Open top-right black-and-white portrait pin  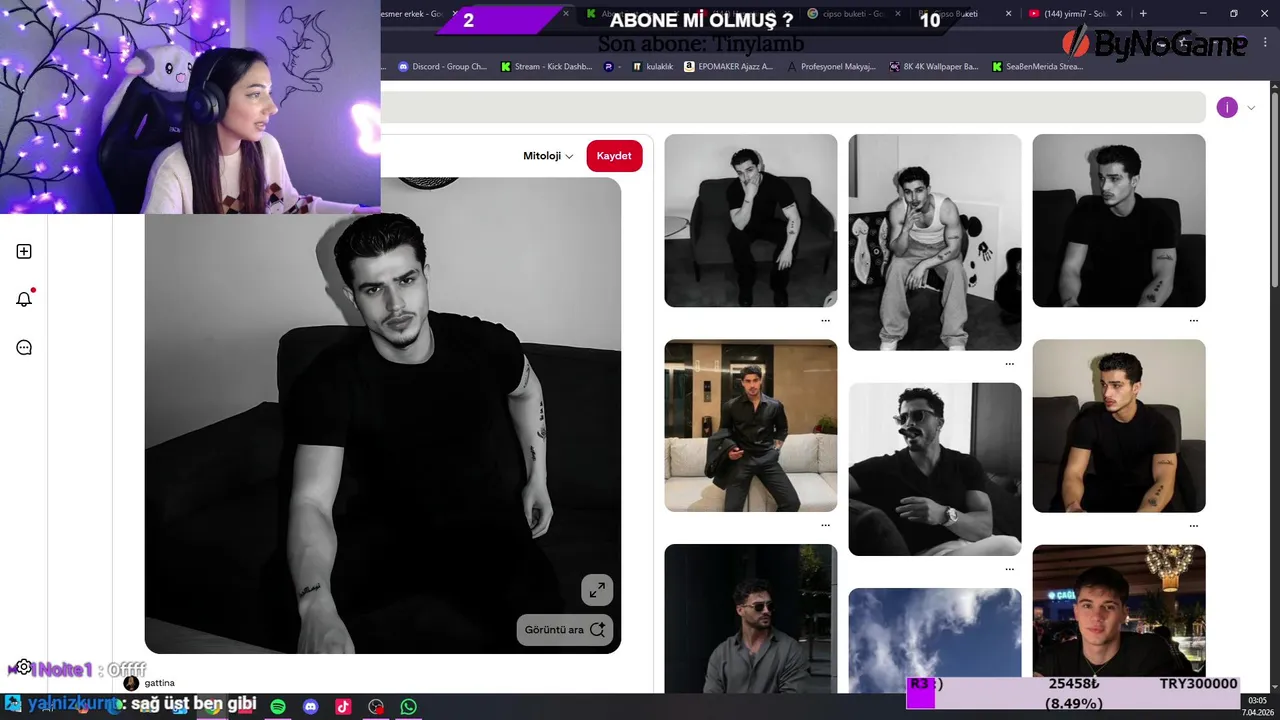[x=1119, y=220]
